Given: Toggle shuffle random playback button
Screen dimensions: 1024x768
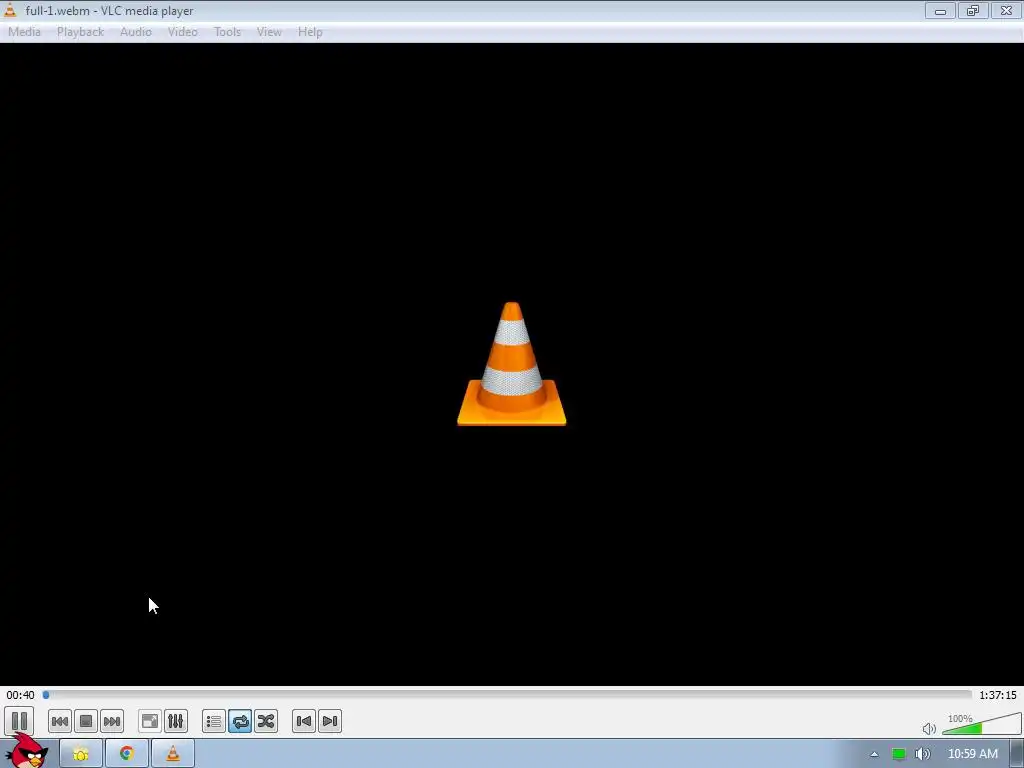Looking at the screenshot, I should 266,722.
